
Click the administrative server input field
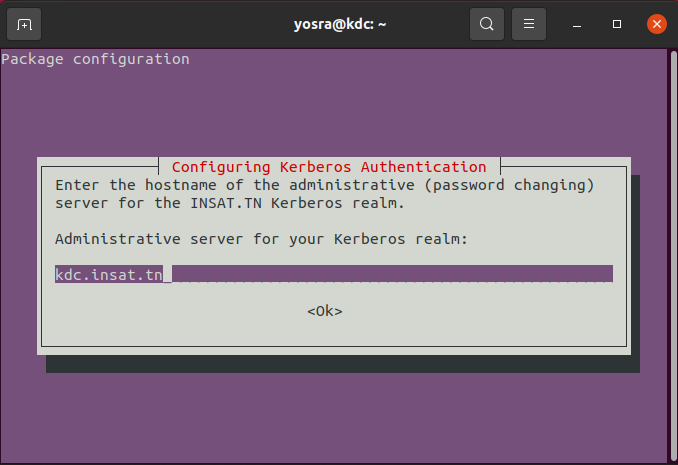tap(334, 274)
